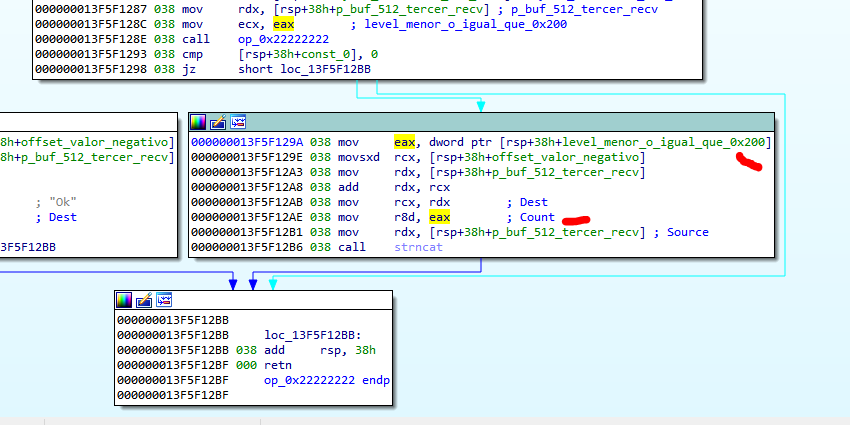Click the title bar of strncat block
This screenshot has width=850, height=425.
click(x=500, y=122)
